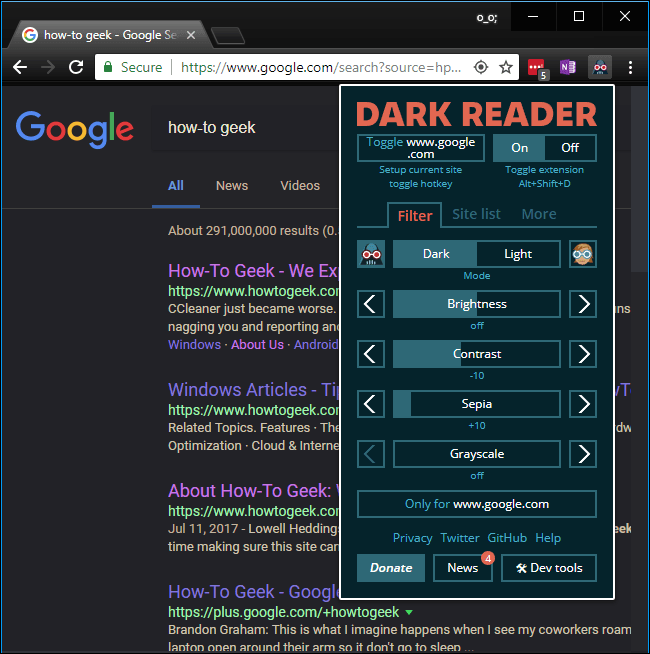This screenshot has width=650, height=654.
Task: Open the Site list tab
Action: (x=476, y=214)
